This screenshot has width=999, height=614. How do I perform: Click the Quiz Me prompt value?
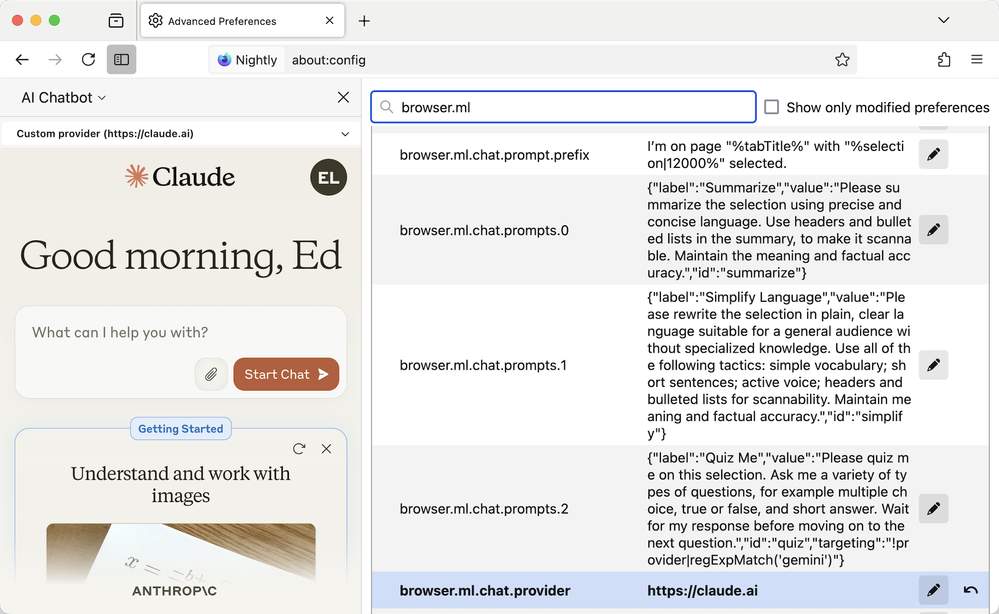click(x=779, y=509)
